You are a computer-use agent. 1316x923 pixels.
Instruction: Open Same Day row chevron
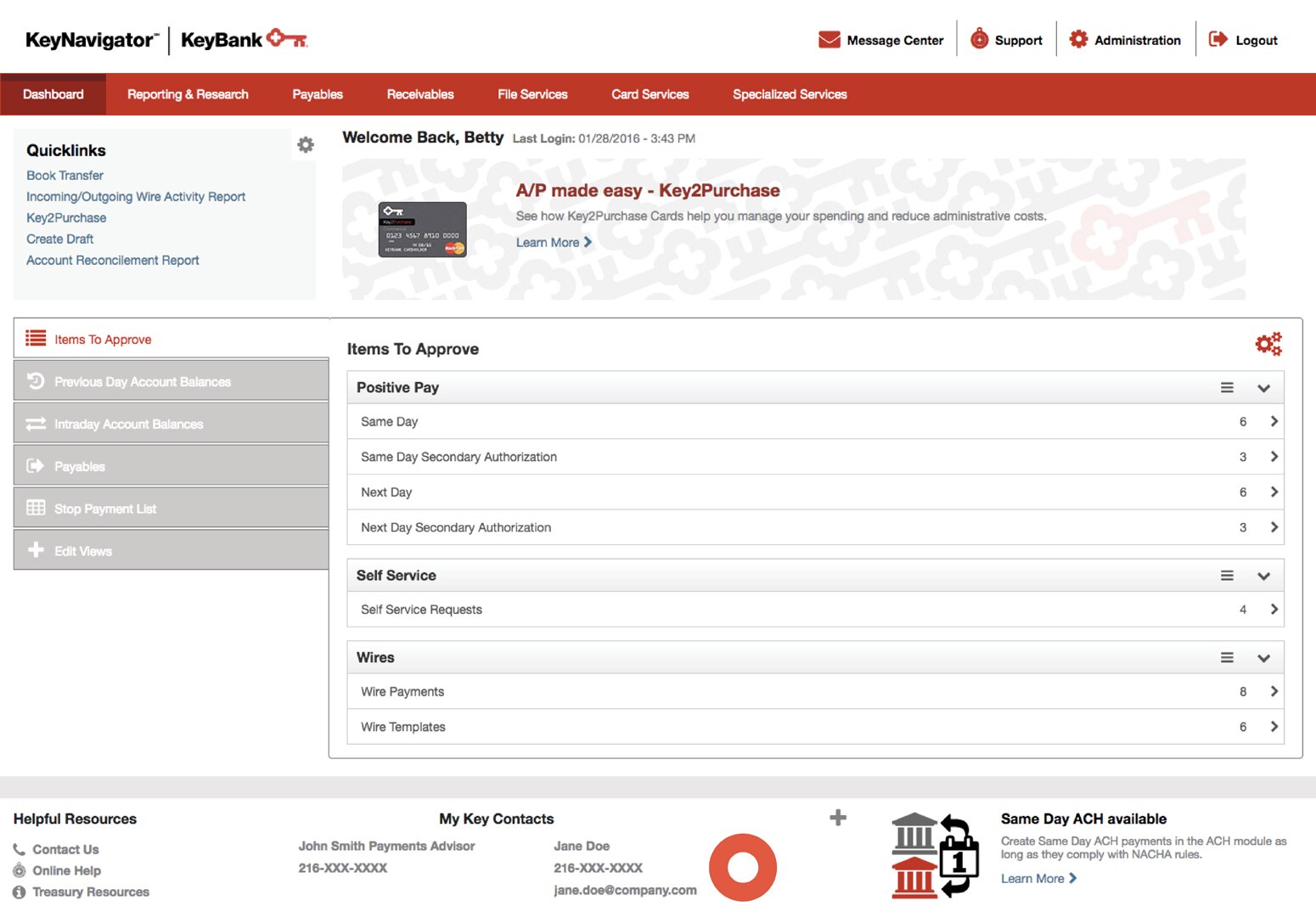tap(1274, 421)
